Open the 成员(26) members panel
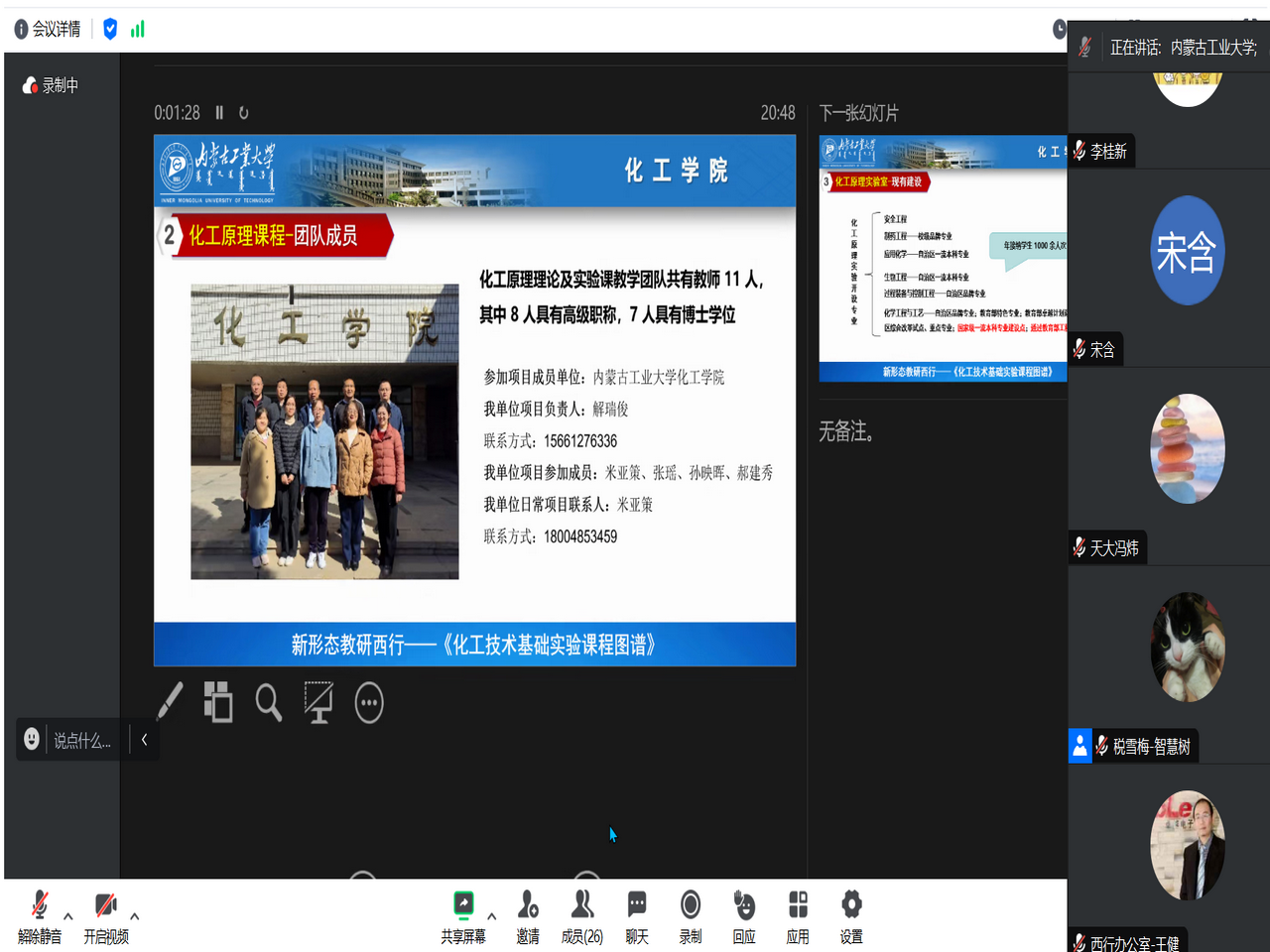The height and width of the screenshot is (952, 1270). click(581, 916)
